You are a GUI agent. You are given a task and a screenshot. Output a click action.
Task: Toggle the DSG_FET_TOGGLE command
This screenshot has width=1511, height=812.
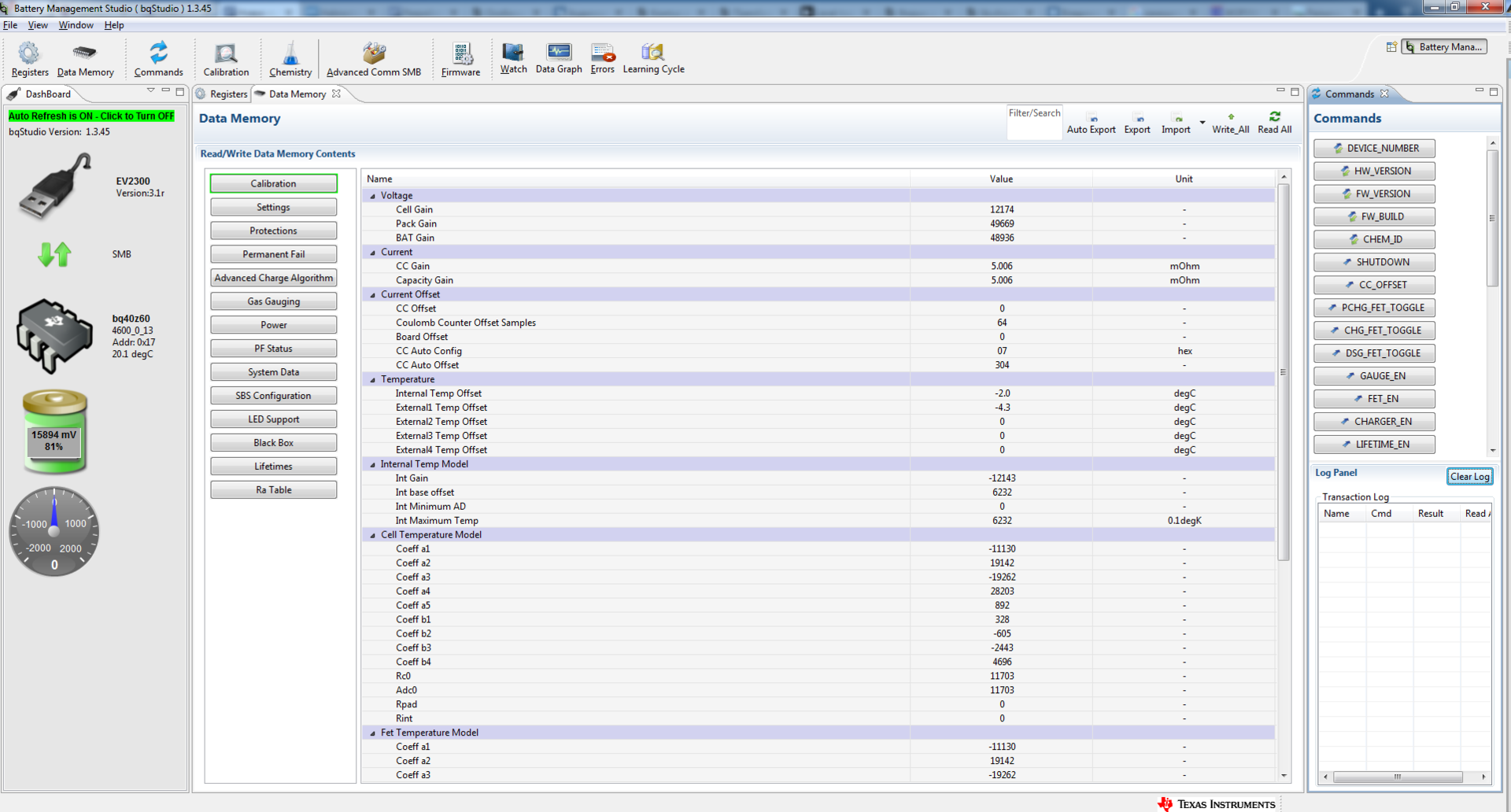pos(1374,353)
